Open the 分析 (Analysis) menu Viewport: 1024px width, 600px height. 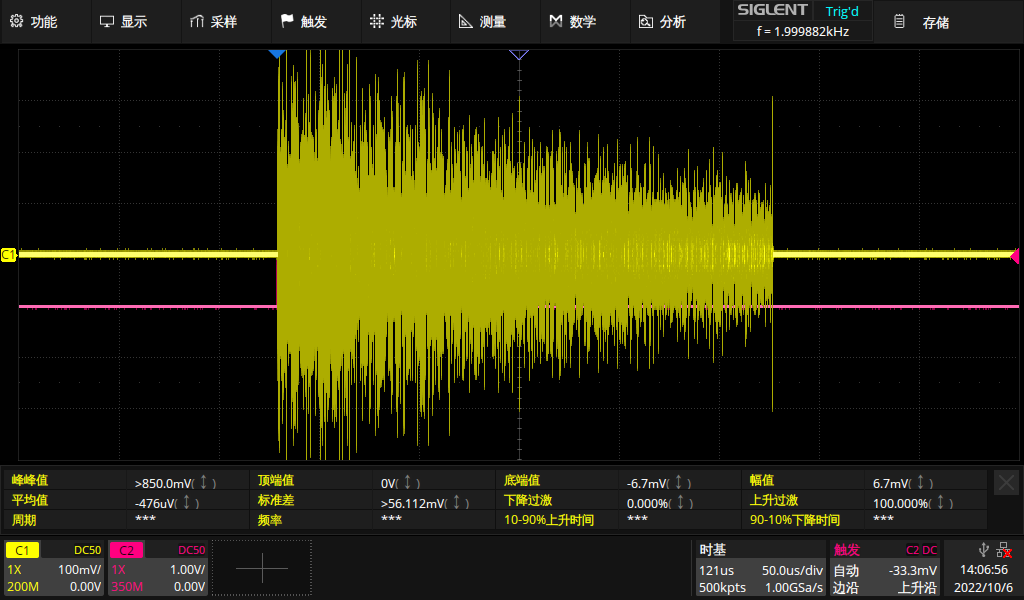point(662,22)
